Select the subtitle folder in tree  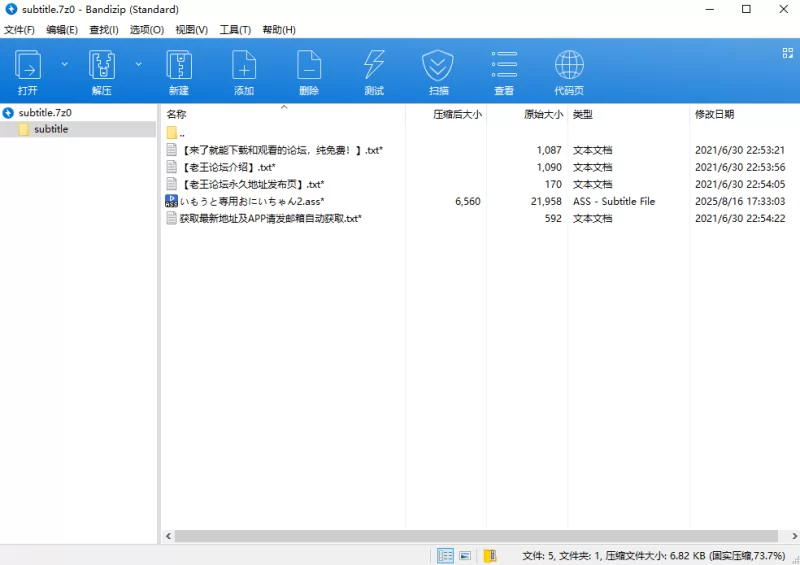(51, 129)
